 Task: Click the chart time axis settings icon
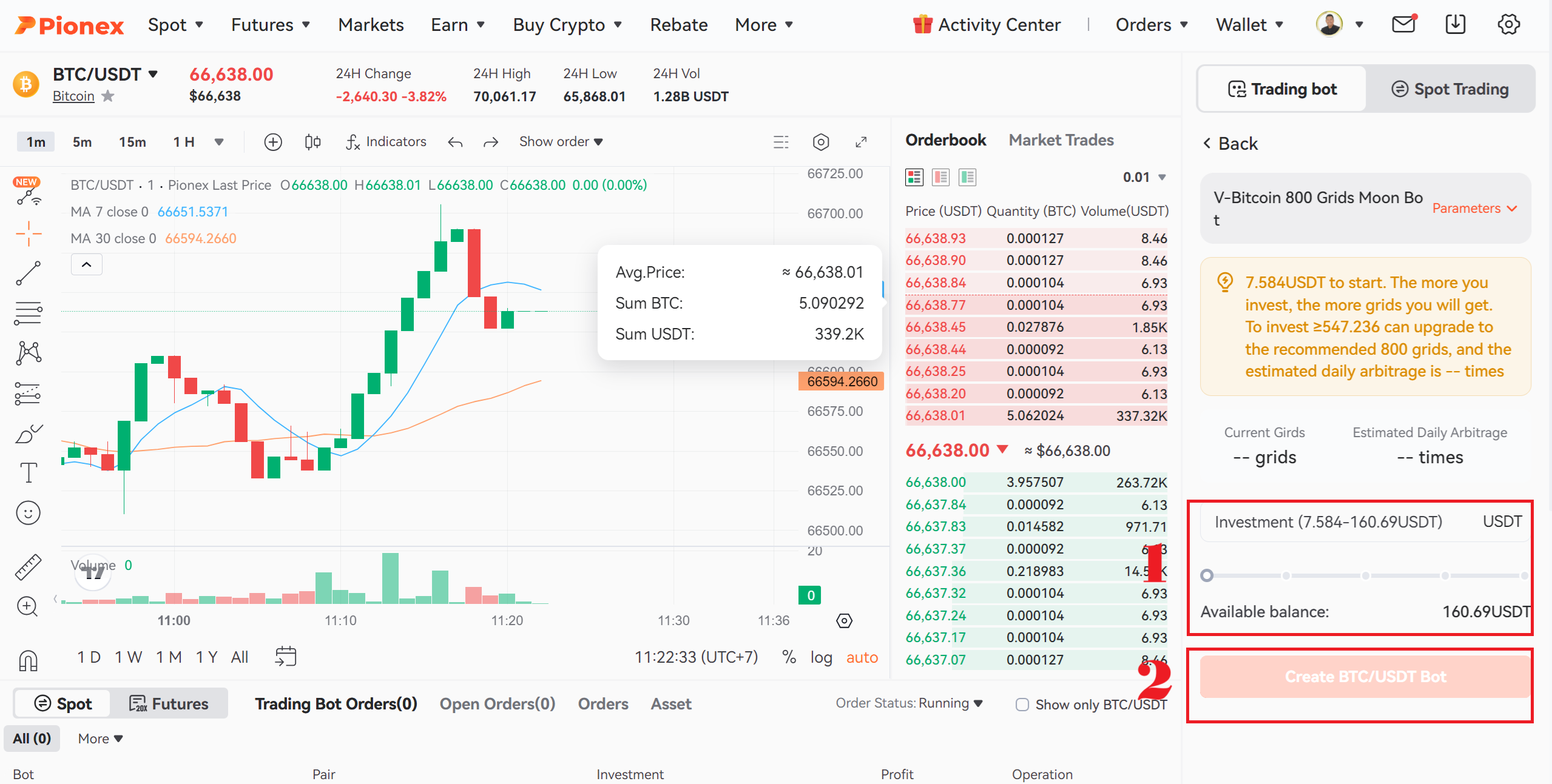point(844,621)
